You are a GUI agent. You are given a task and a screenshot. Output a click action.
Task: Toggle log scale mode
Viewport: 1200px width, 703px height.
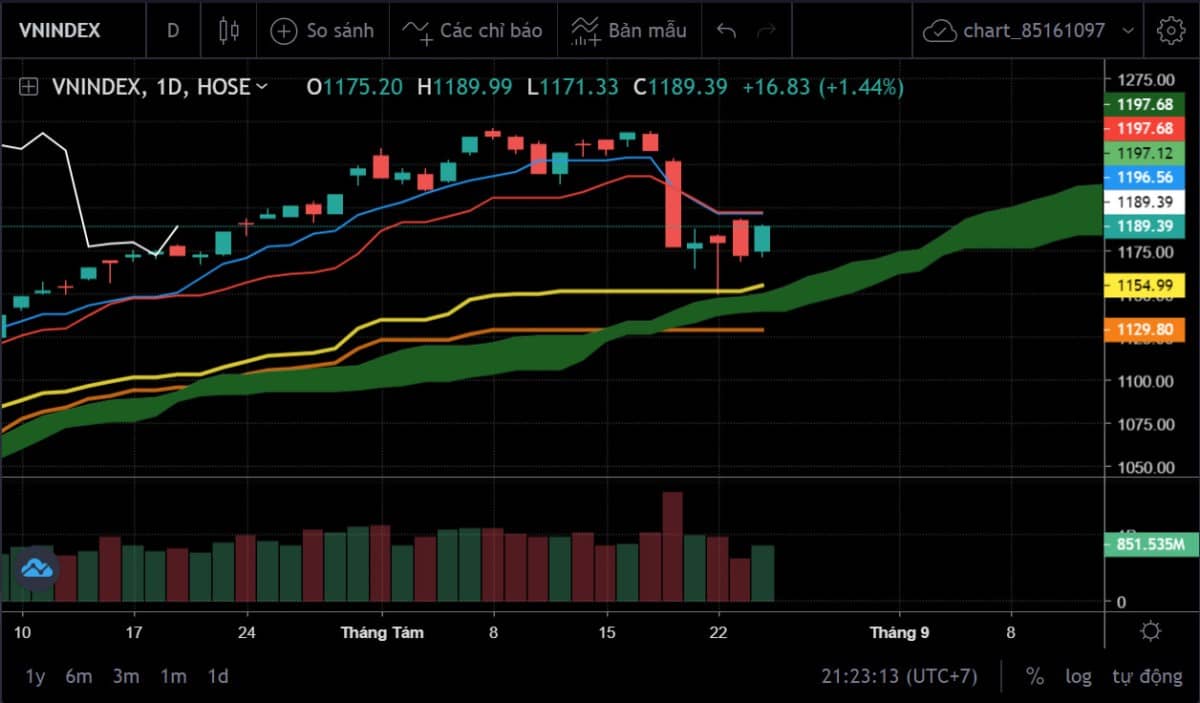coord(1078,677)
